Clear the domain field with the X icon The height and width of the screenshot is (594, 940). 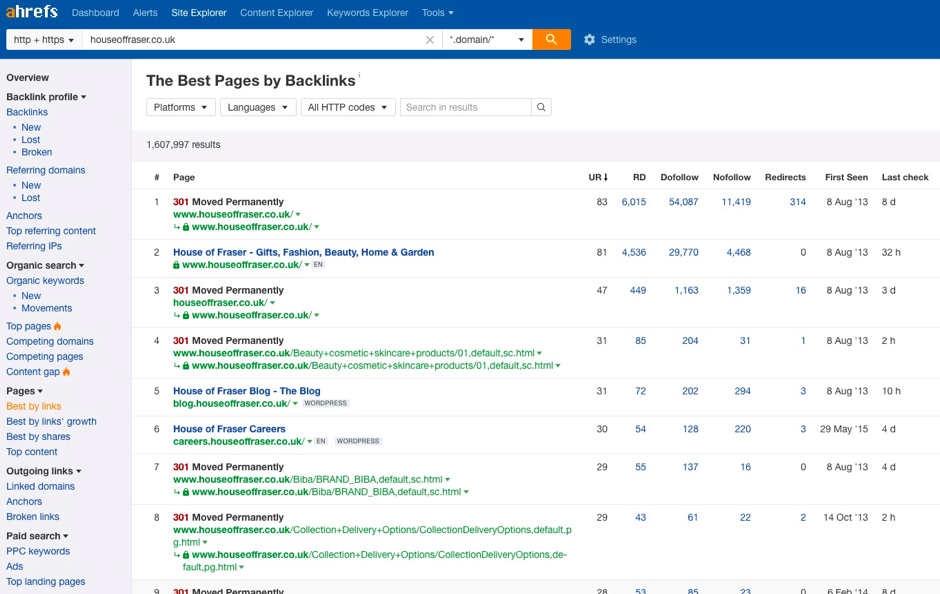(x=430, y=40)
